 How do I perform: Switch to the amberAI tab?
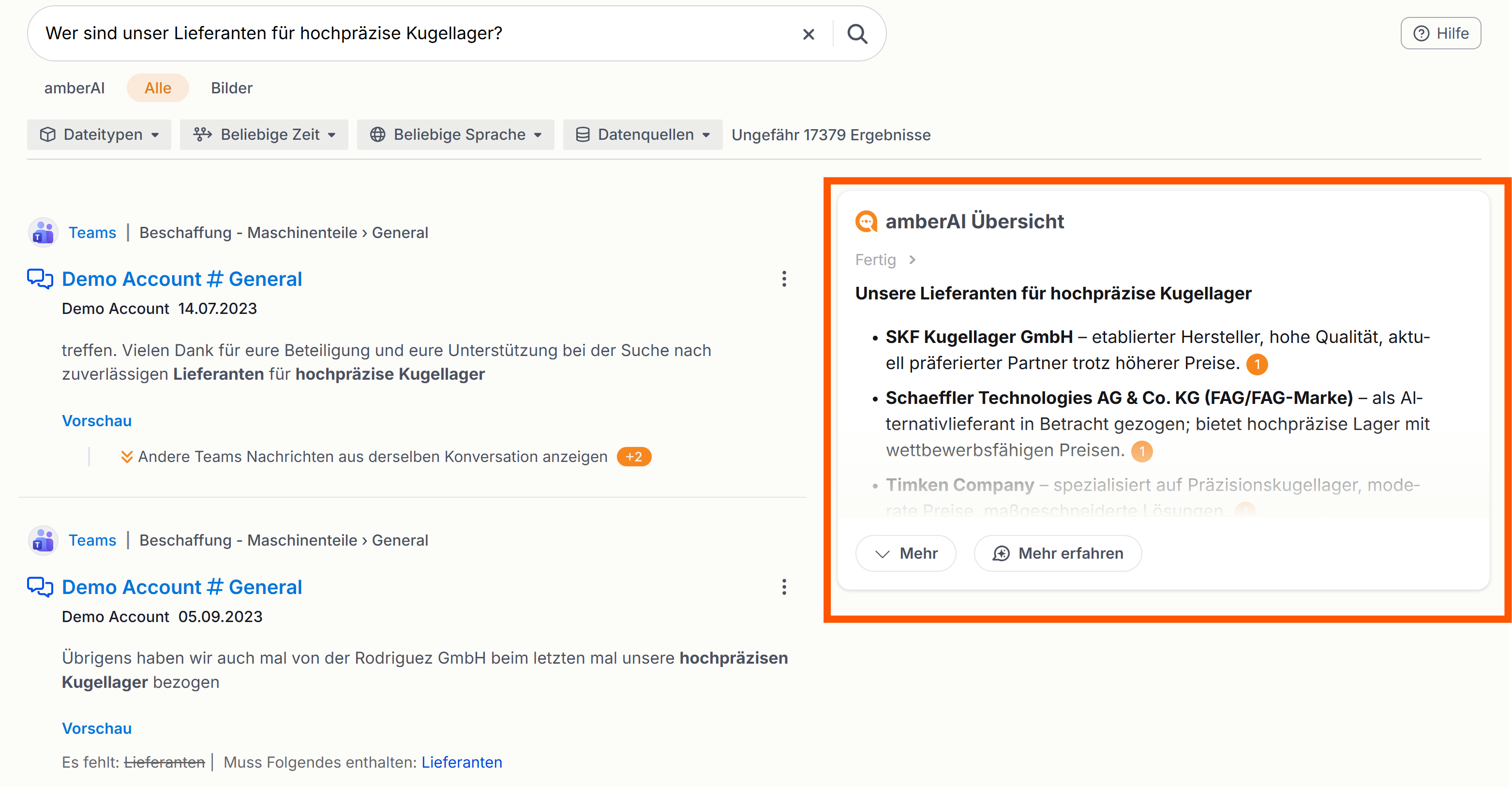click(x=75, y=88)
